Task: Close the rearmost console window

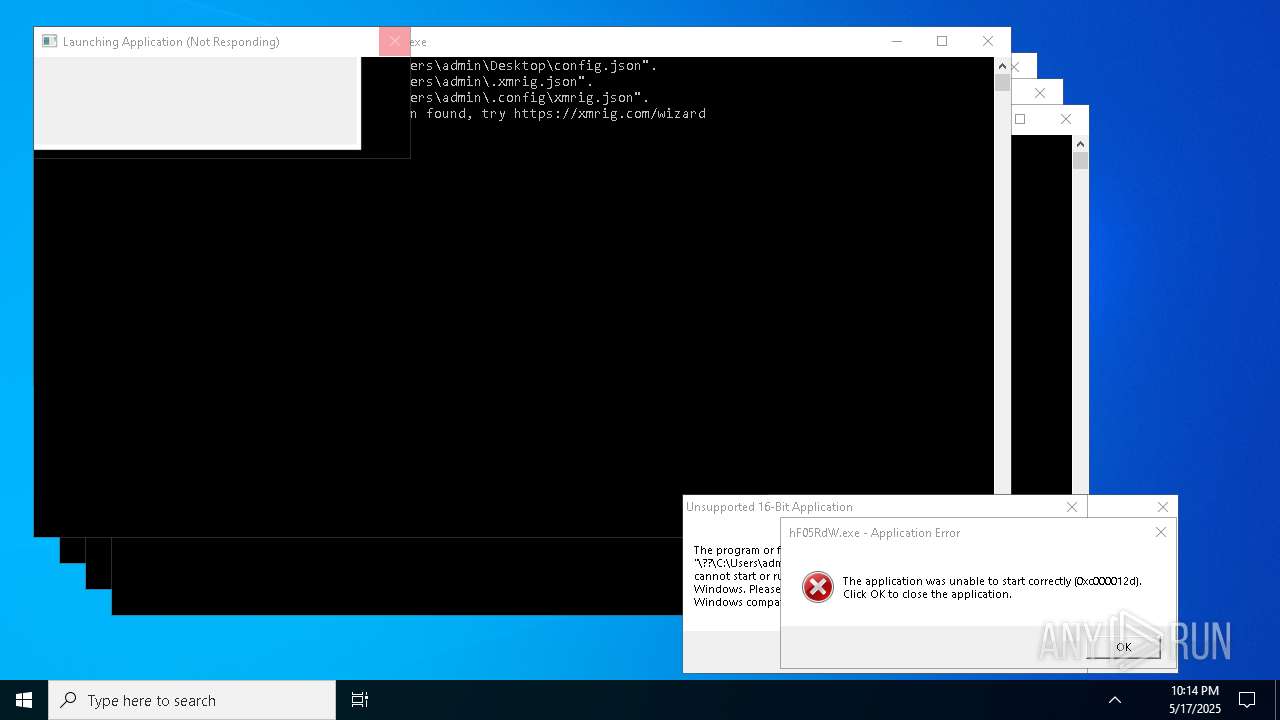Action: tap(1065, 119)
